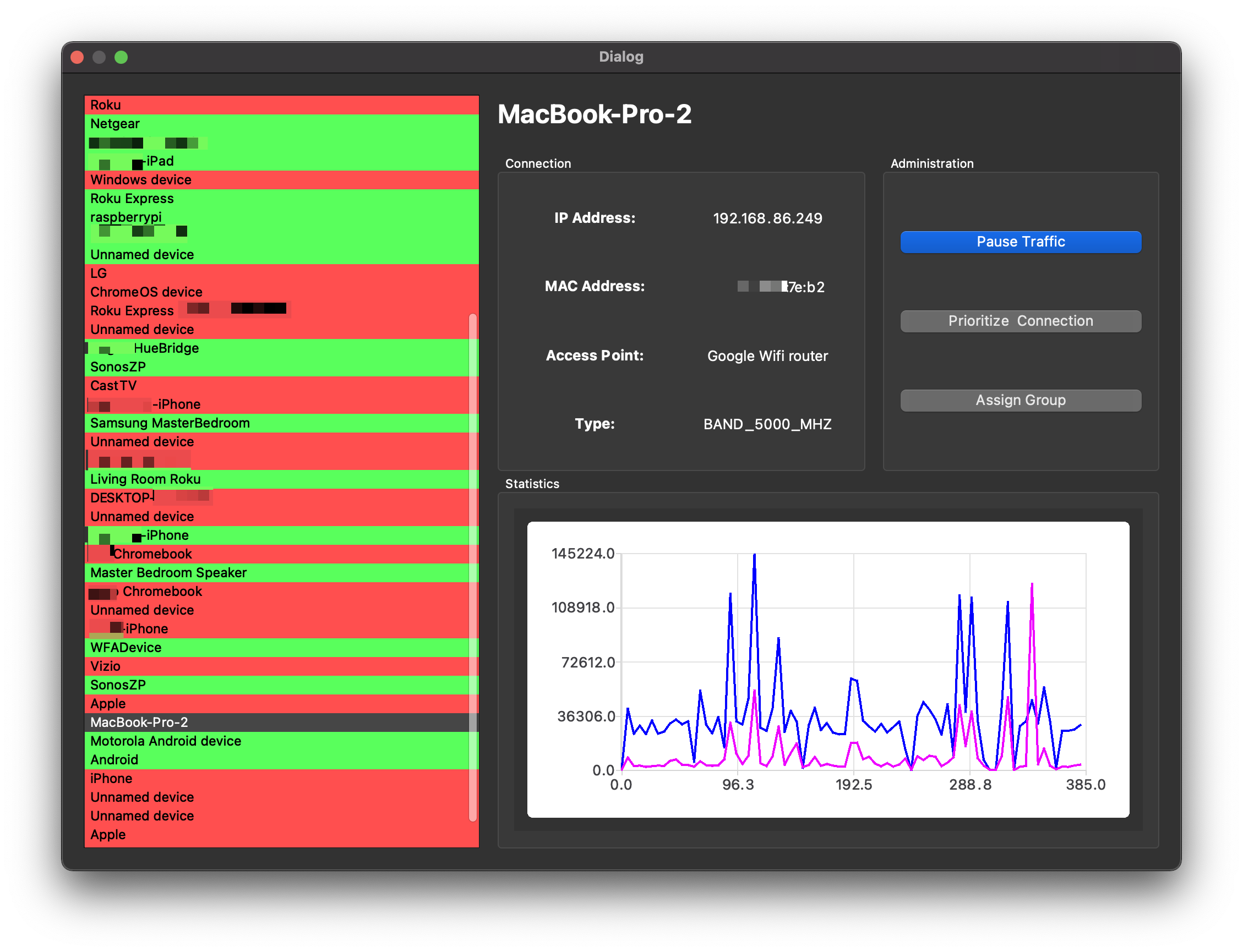Click the device list vertical scrollbar
This screenshot has height=952, width=1243.
pyautogui.click(x=473, y=567)
